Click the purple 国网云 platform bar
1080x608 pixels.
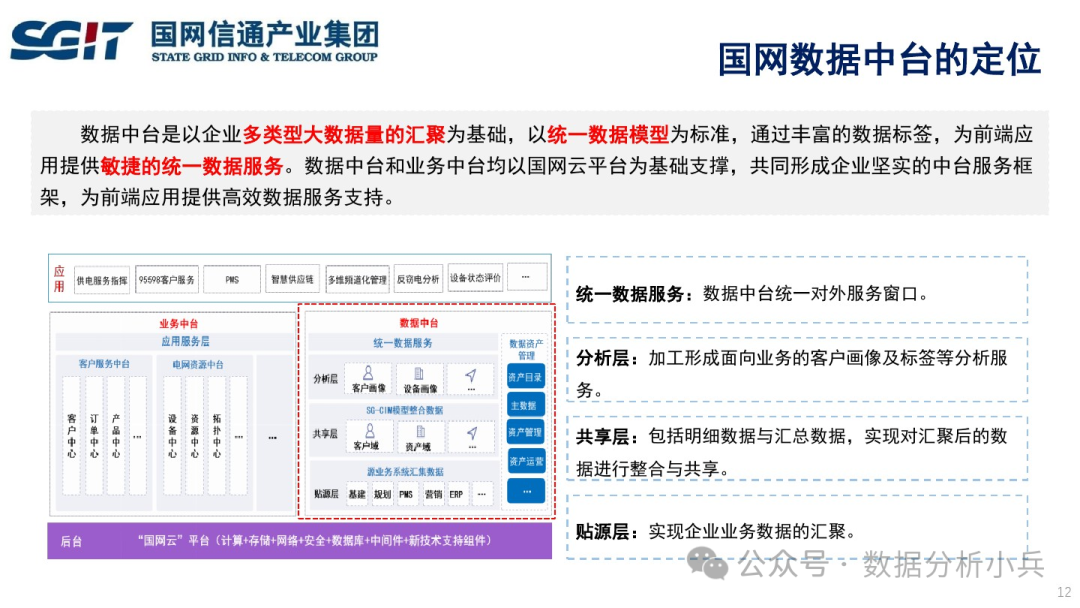pyautogui.click(x=300, y=541)
